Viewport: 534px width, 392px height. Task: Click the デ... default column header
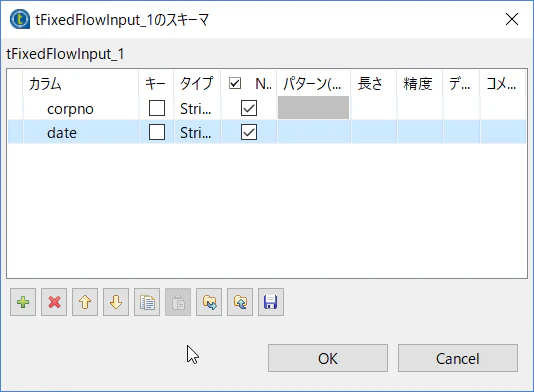tap(461, 83)
